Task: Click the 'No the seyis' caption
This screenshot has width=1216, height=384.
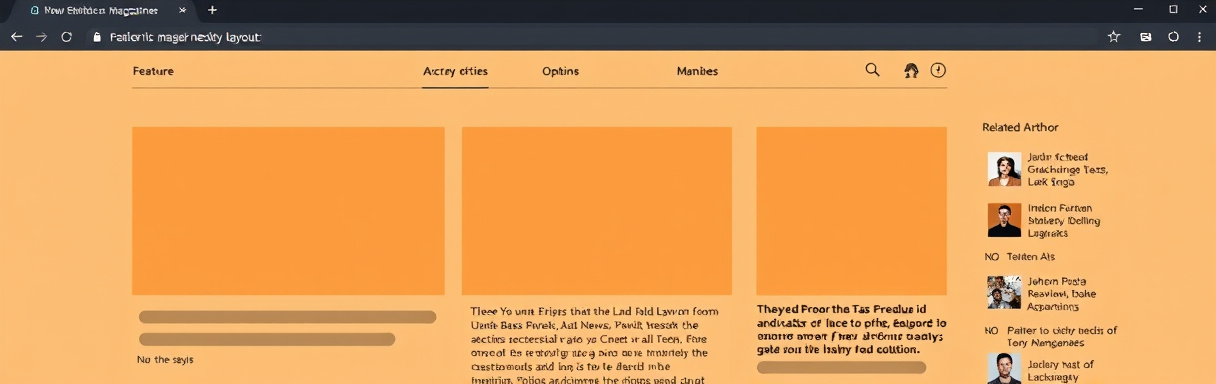Action: point(165,359)
